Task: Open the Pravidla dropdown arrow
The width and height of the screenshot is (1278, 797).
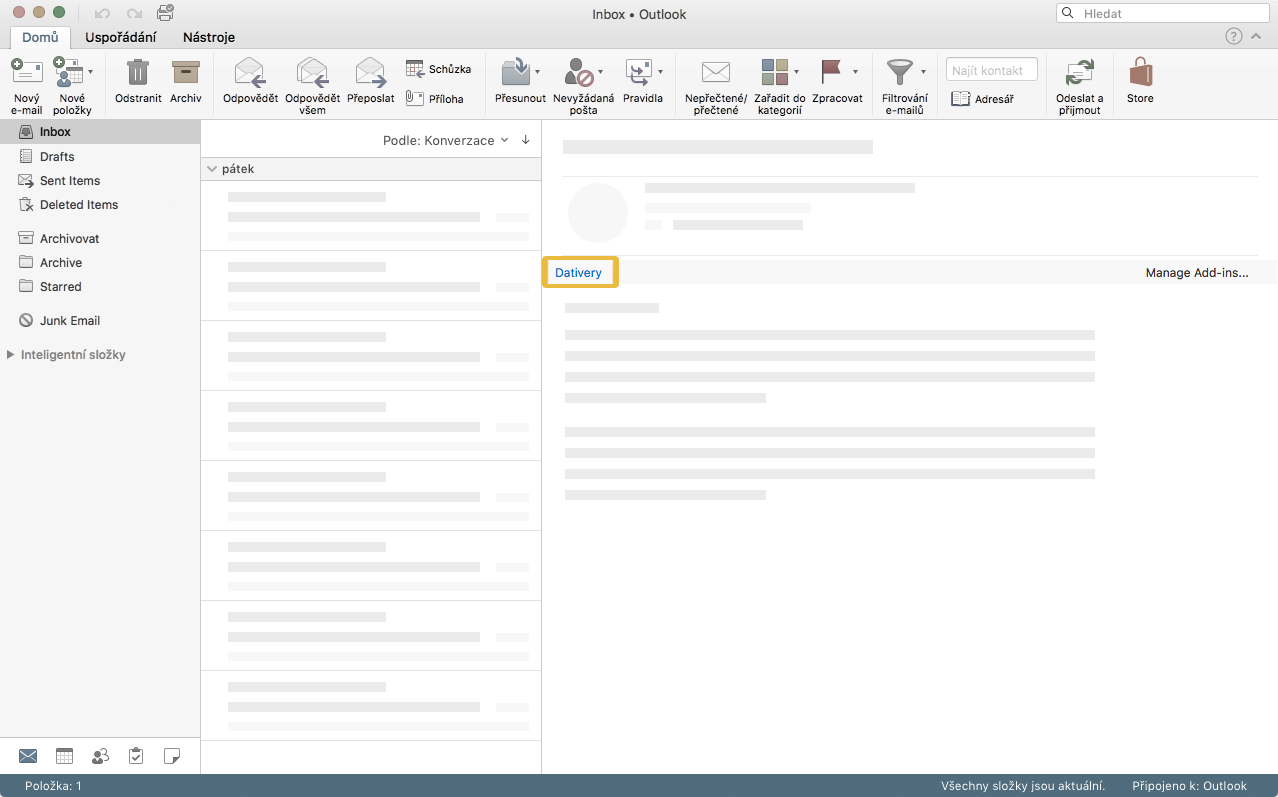Action: coord(660,72)
